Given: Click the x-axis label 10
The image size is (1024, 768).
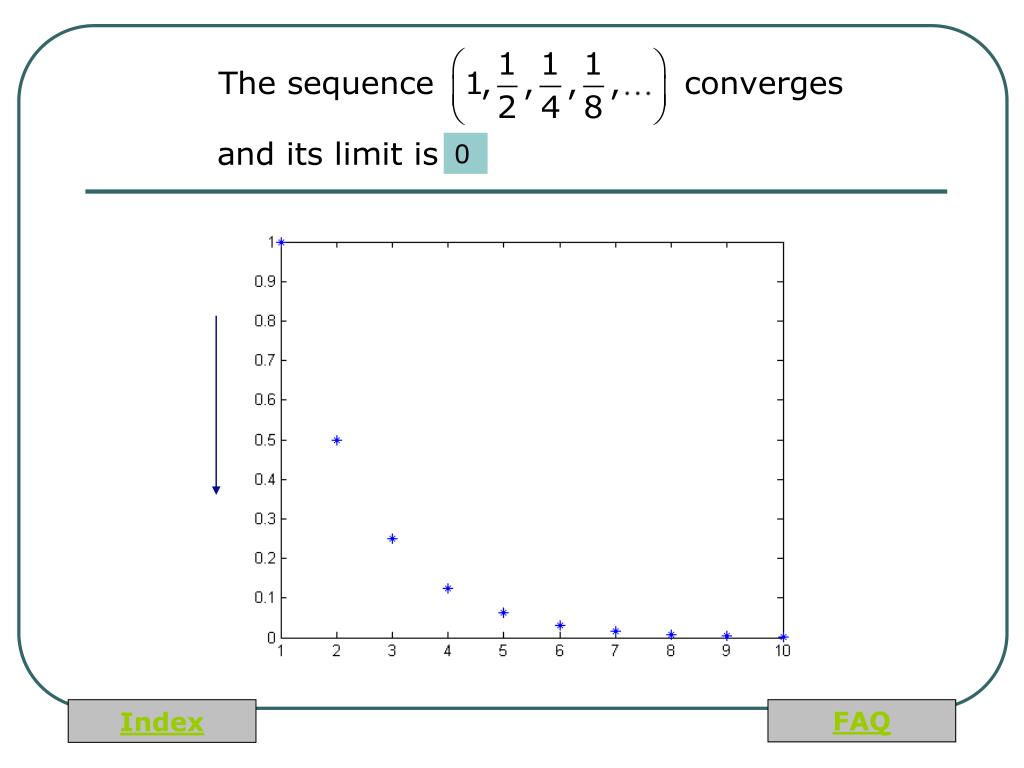Looking at the screenshot, I should pyautogui.click(x=782, y=650).
